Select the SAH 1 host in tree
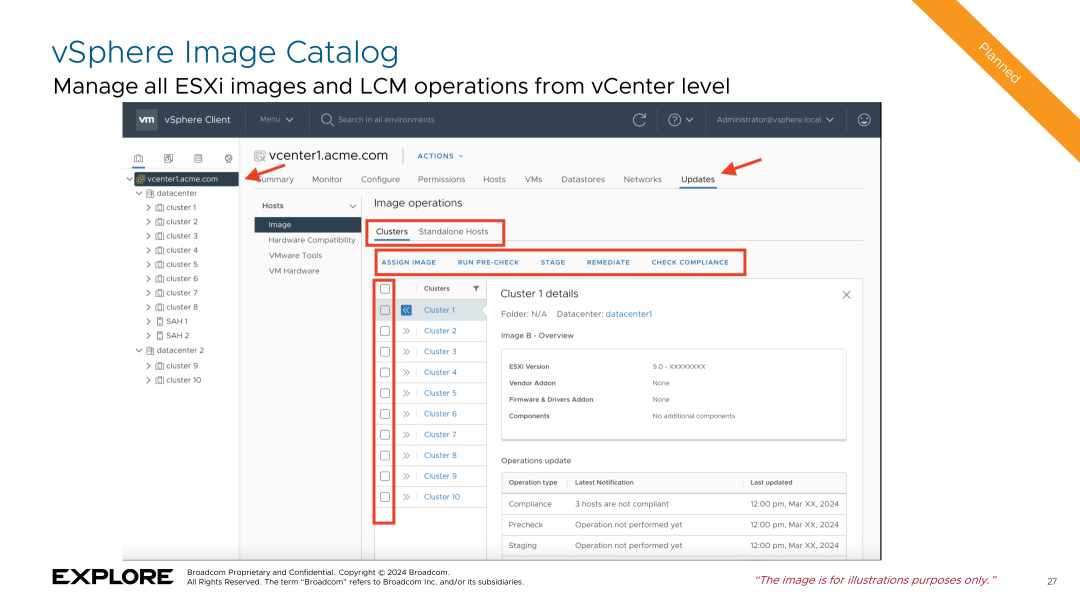Screen dimensions: 1080x608 coord(176,321)
